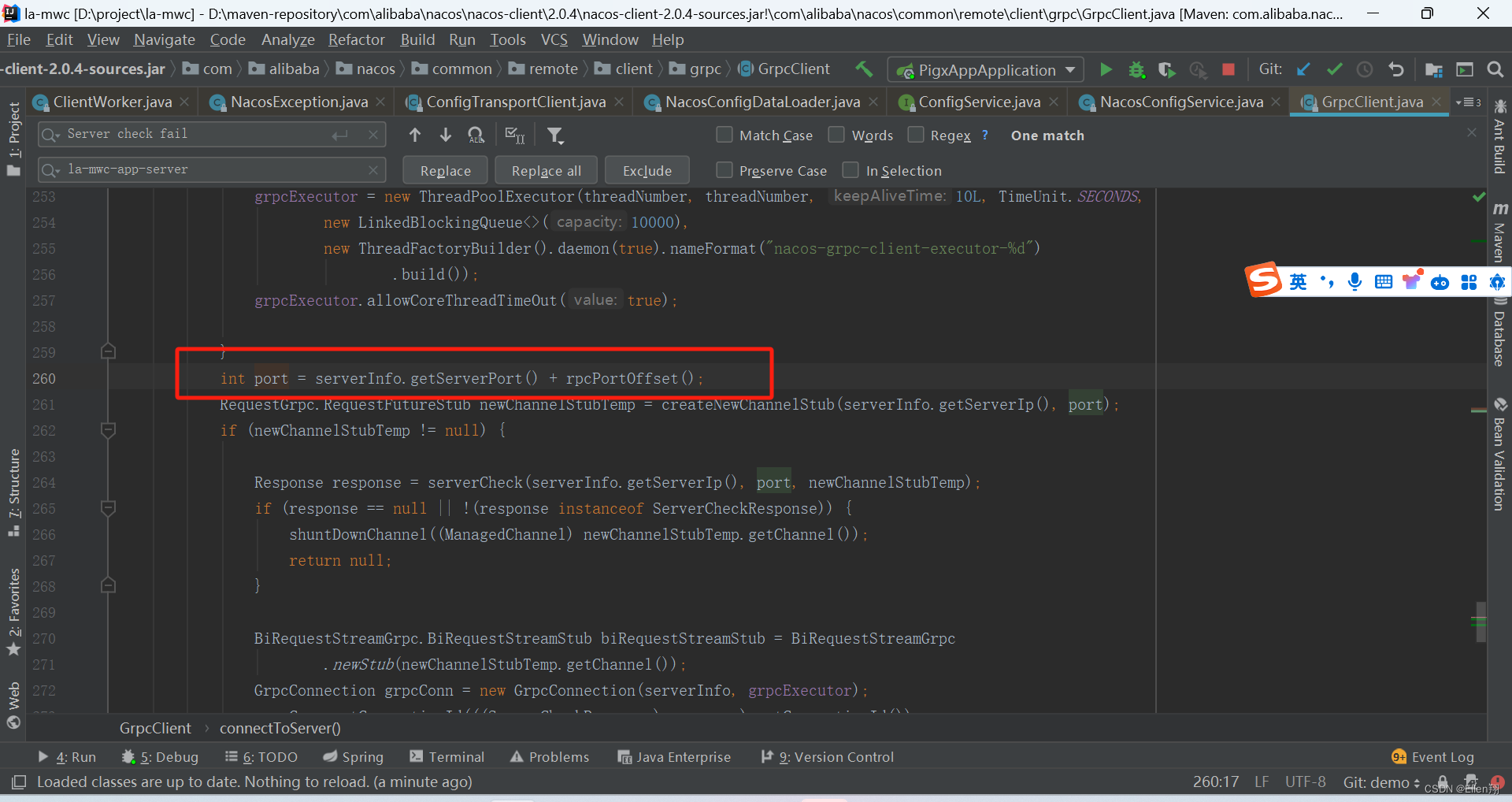Click the connectToServer() breadcrumb
This screenshot has width=1512, height=802.
(x=280, y=729)
